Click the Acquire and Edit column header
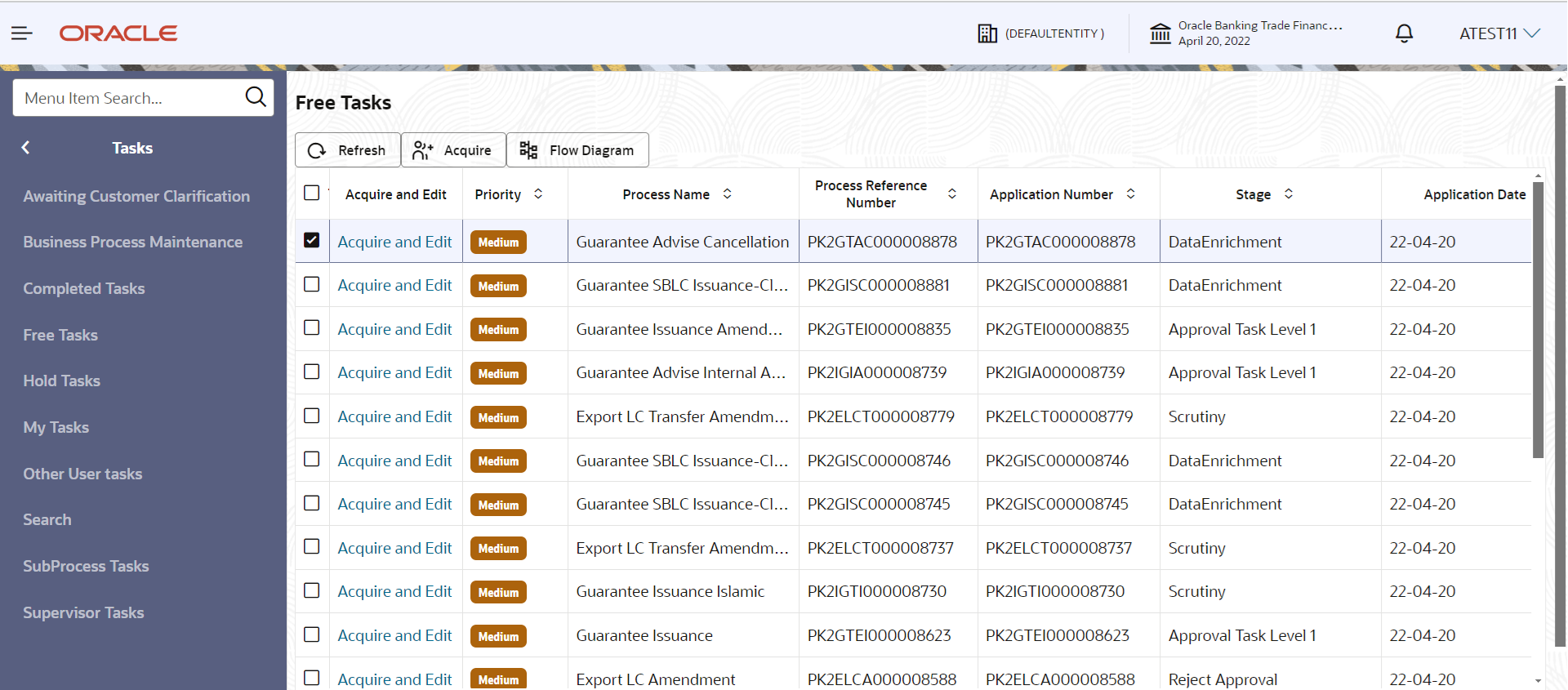Screen dimensions: 1568x690 point(395,194)
